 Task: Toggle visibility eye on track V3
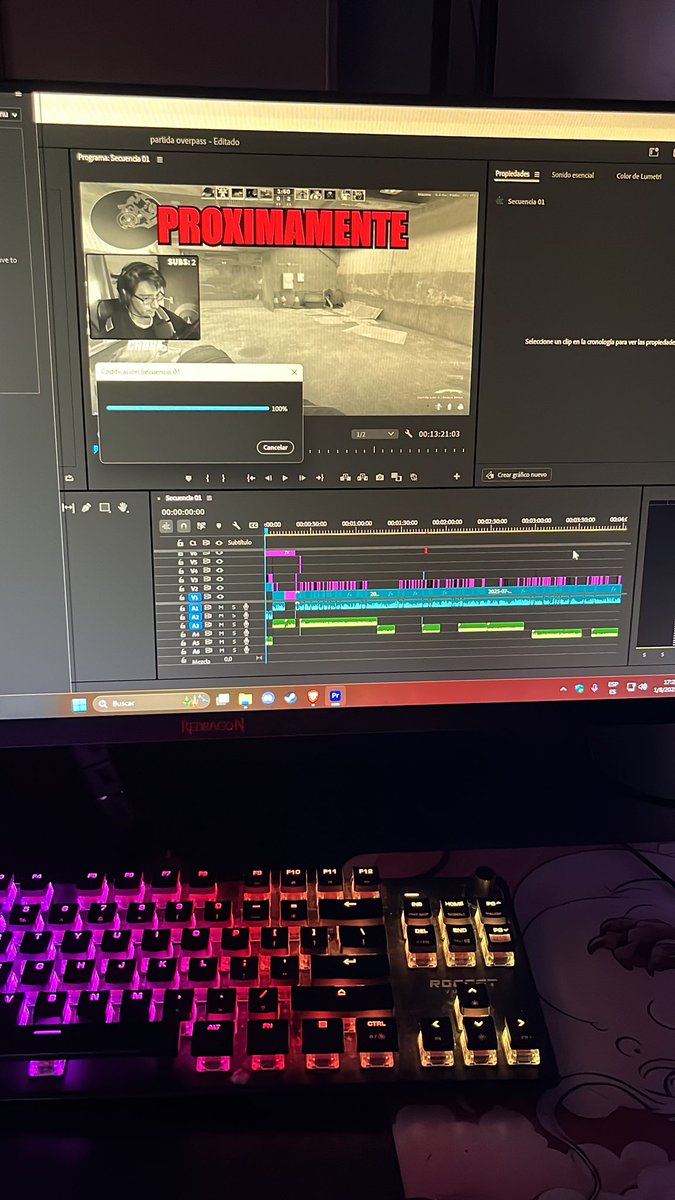click(x=219, y=579)
